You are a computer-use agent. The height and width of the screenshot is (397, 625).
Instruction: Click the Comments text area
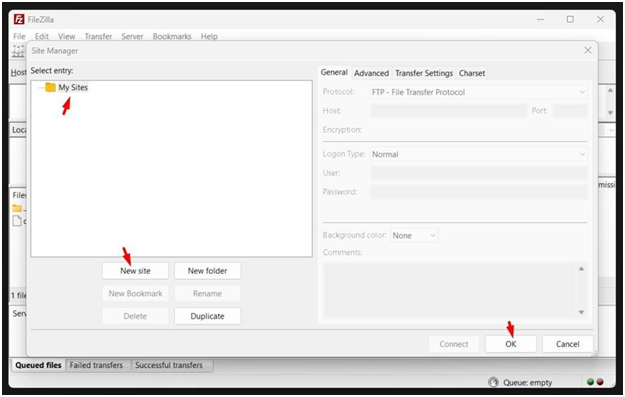click(450, 291)
